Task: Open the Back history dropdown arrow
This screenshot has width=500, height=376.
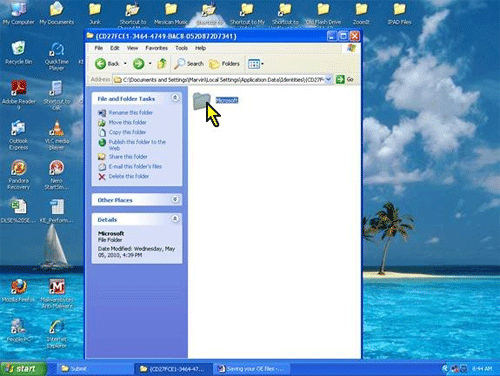Action: tap(125, 63)
